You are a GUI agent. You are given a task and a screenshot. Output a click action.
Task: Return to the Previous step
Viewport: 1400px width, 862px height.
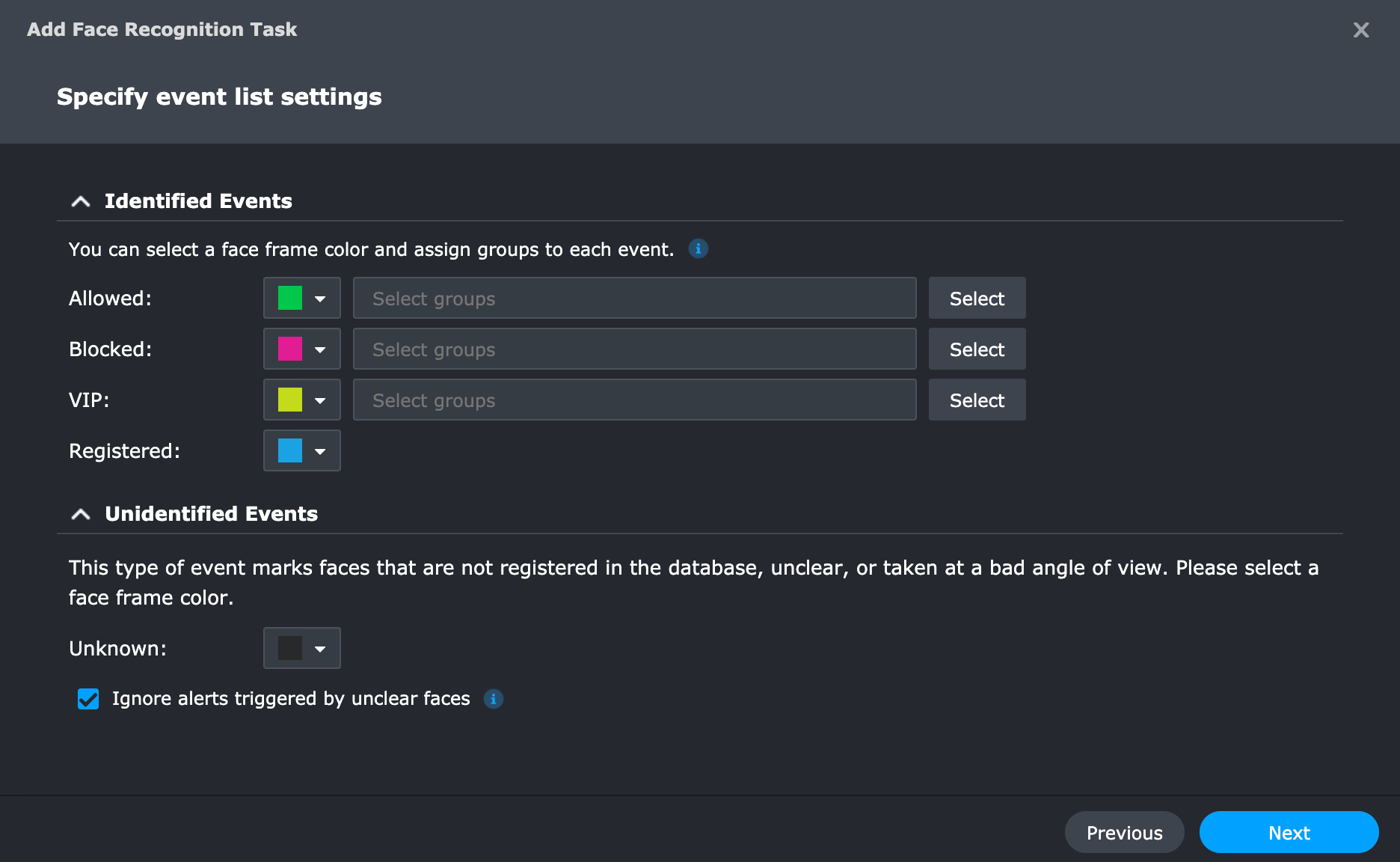pos(1124,832)
